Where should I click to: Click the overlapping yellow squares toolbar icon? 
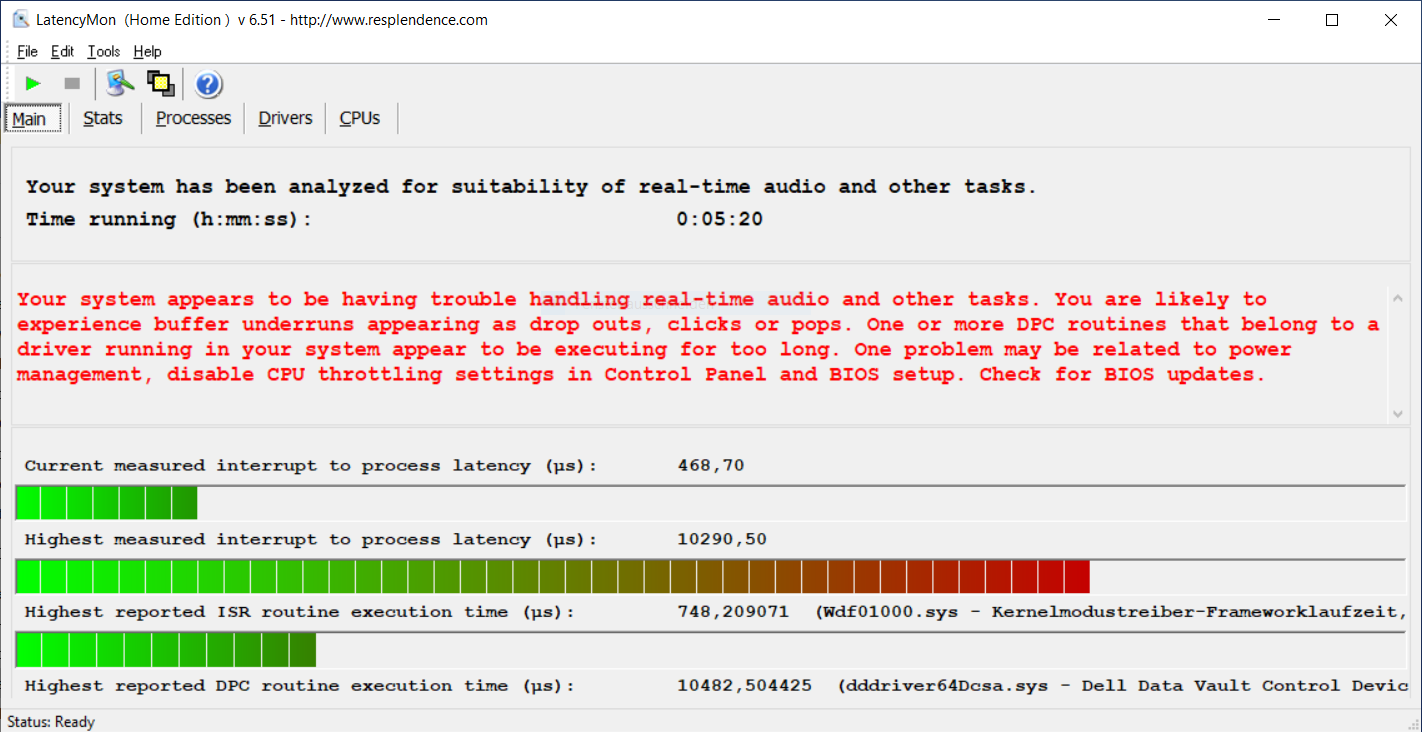pyautogui.click(x=160, y=84)
